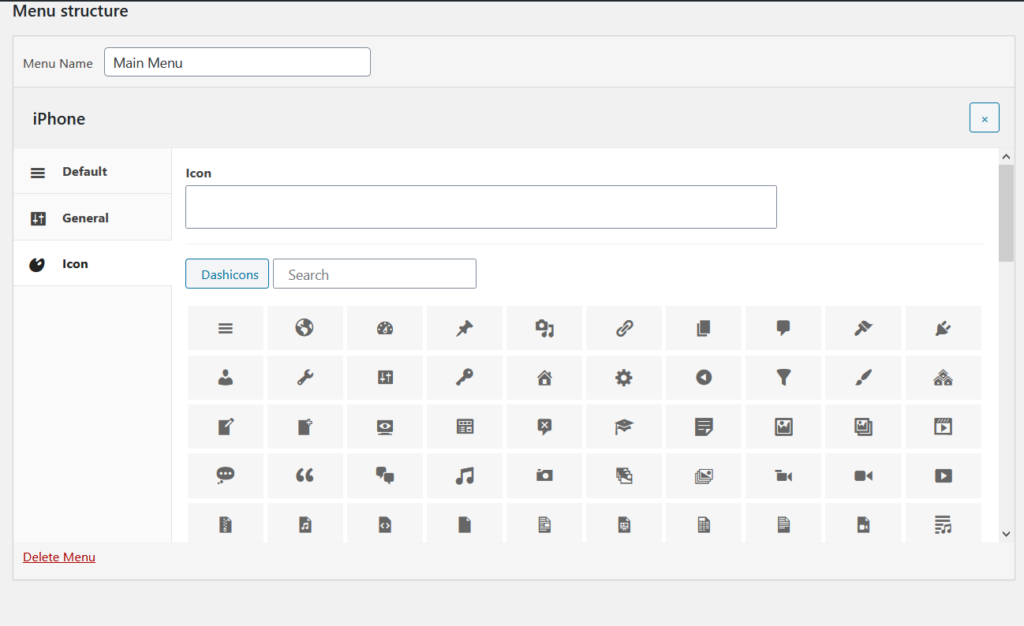Choose the key dashicon
This screenshot has height=626, width=1024.
[x=464, y=377]
